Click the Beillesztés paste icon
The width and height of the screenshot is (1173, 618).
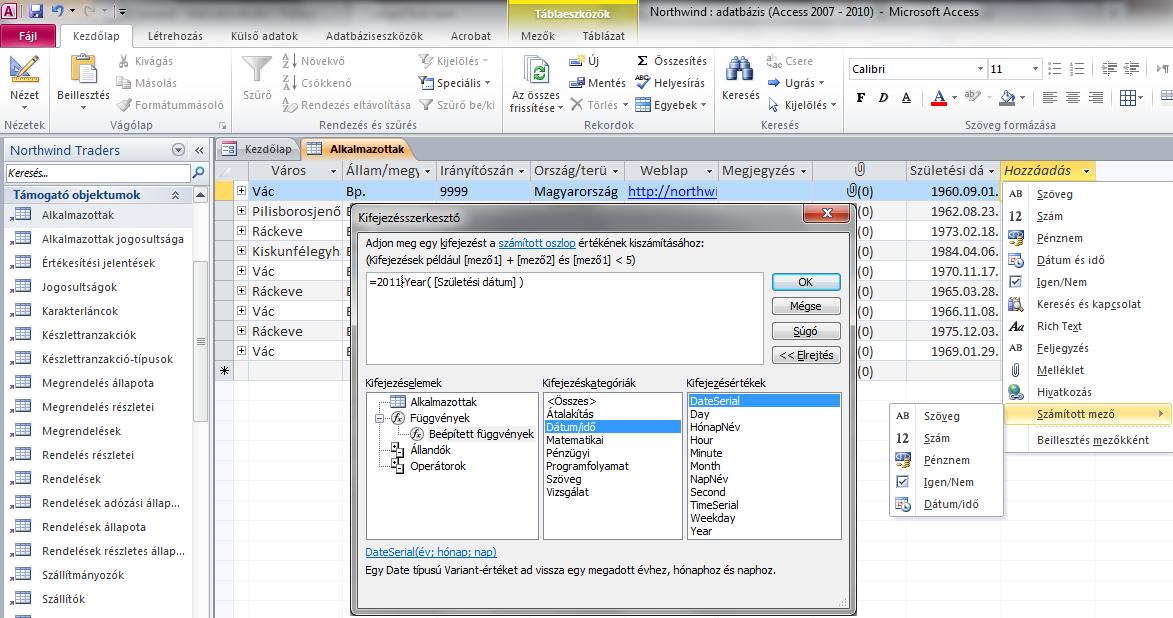[83, 70]
